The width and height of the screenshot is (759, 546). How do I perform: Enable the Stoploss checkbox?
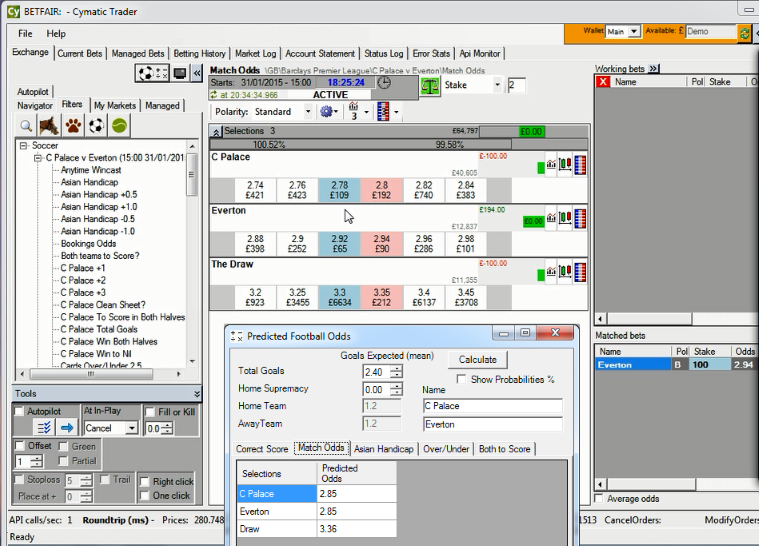pyautogui.click(x=19, y=480)
